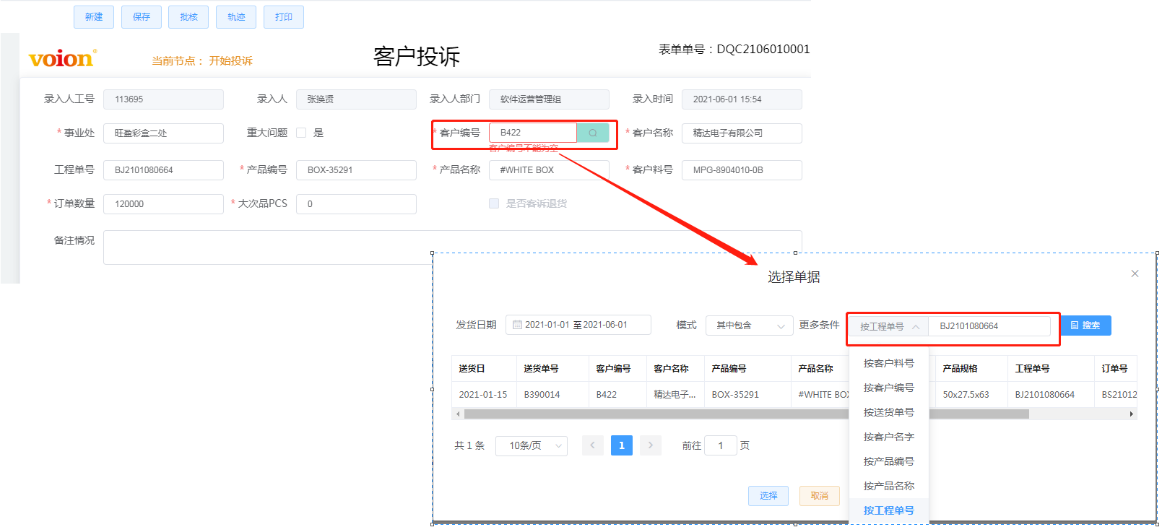Click the 批核 toolbar button
Image resolution: width=1163 pixels, height=529 pixels.
coord(189,17)
